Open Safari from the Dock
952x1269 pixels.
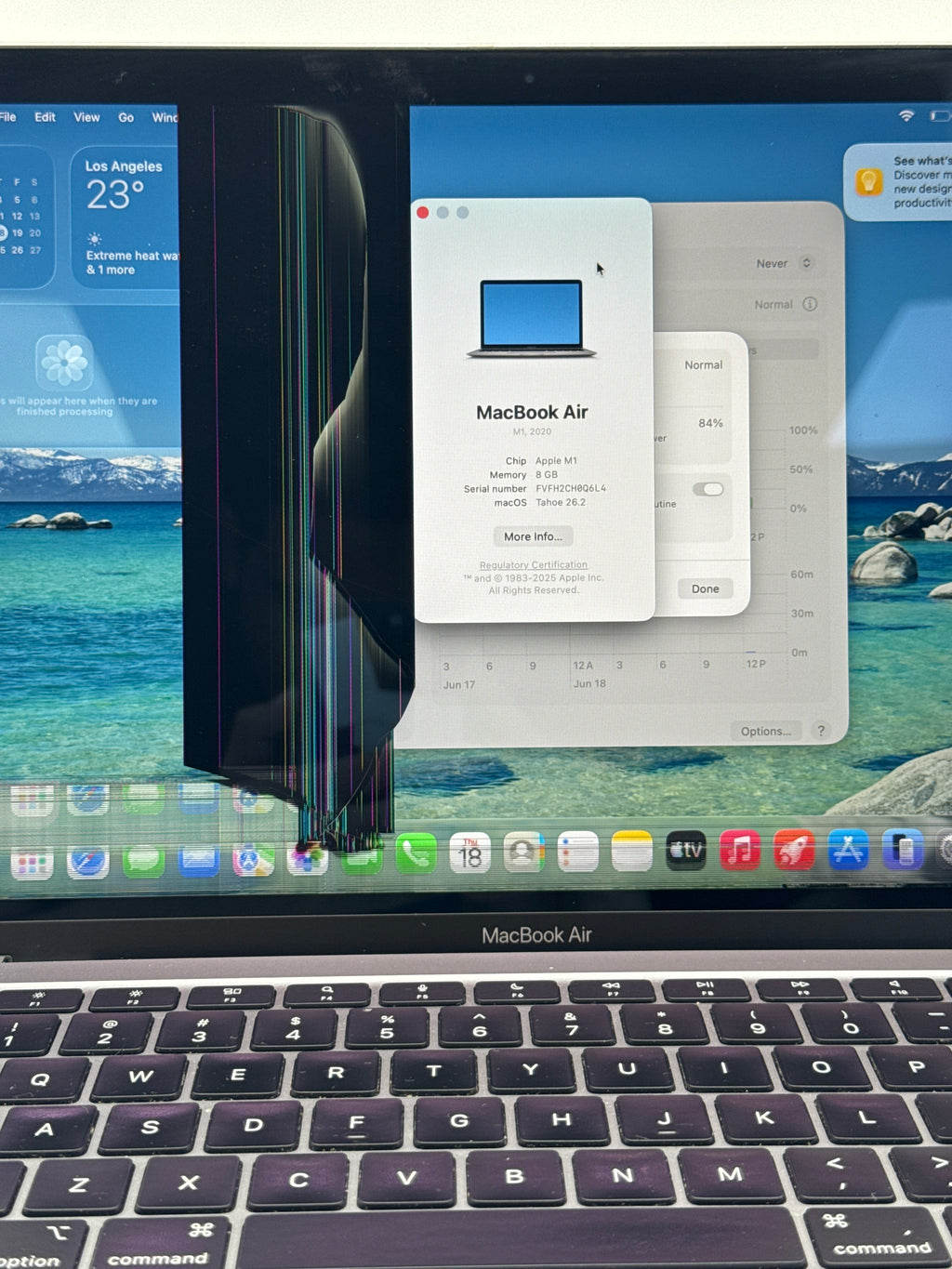click(87, 862)
